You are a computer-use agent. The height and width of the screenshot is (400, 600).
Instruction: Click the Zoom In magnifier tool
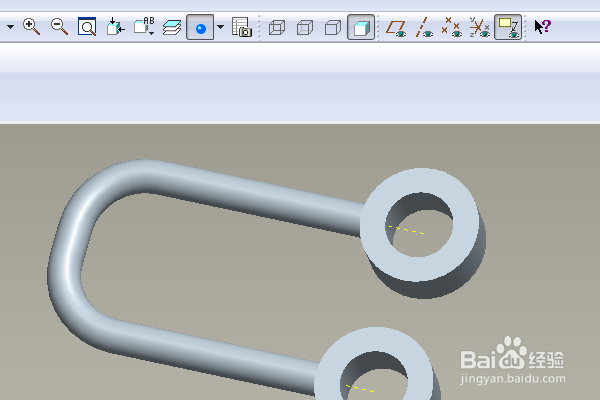[x=31, y=27]
